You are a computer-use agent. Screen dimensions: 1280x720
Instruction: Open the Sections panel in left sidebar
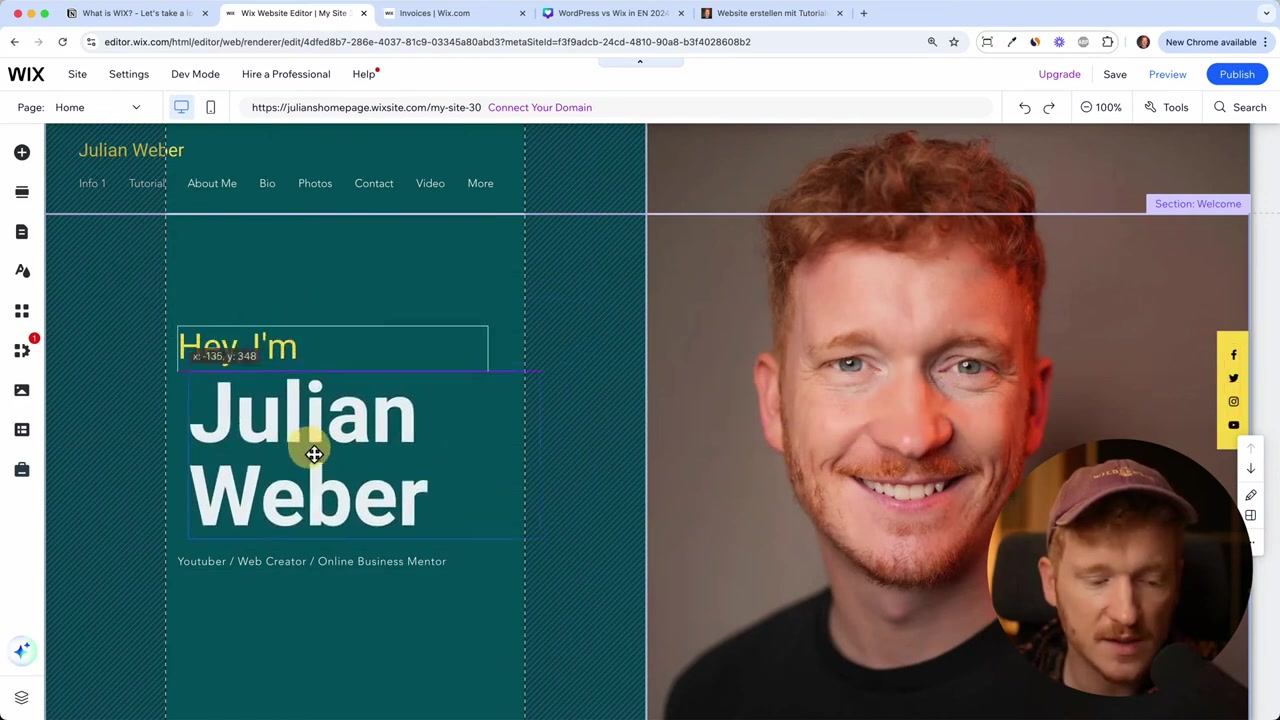click(22, 192)
